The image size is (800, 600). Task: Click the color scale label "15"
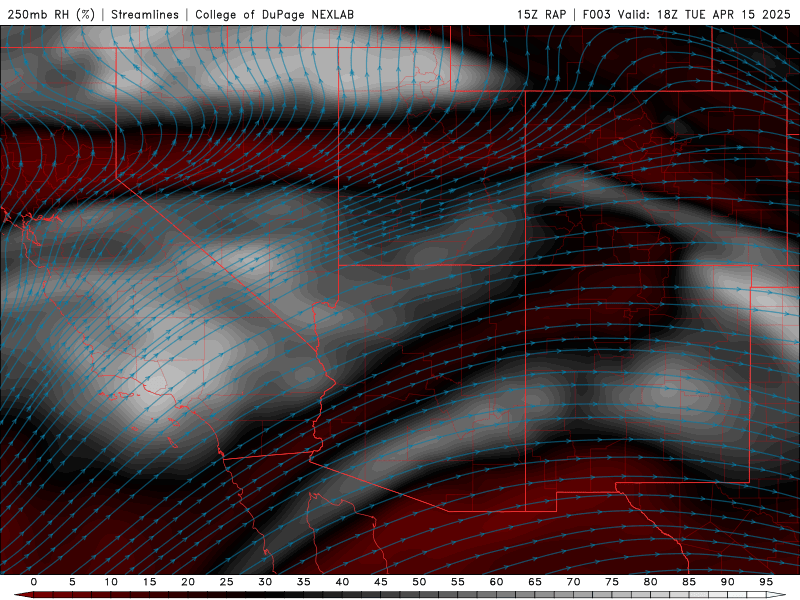point(149,582)
